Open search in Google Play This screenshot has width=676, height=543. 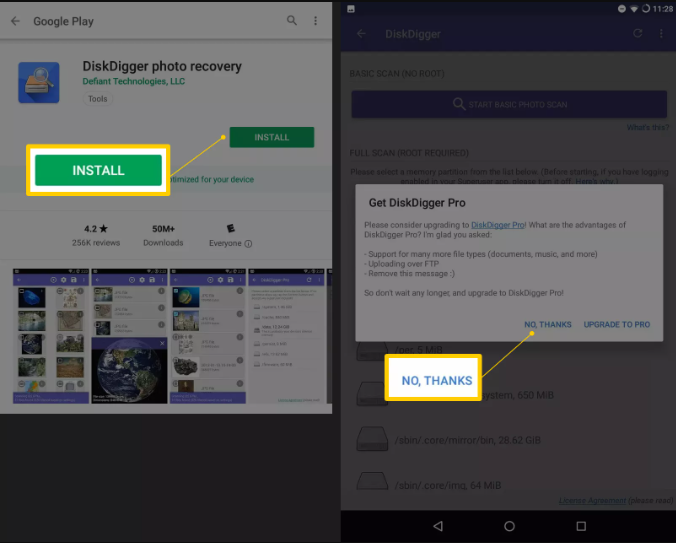[292, 20]
